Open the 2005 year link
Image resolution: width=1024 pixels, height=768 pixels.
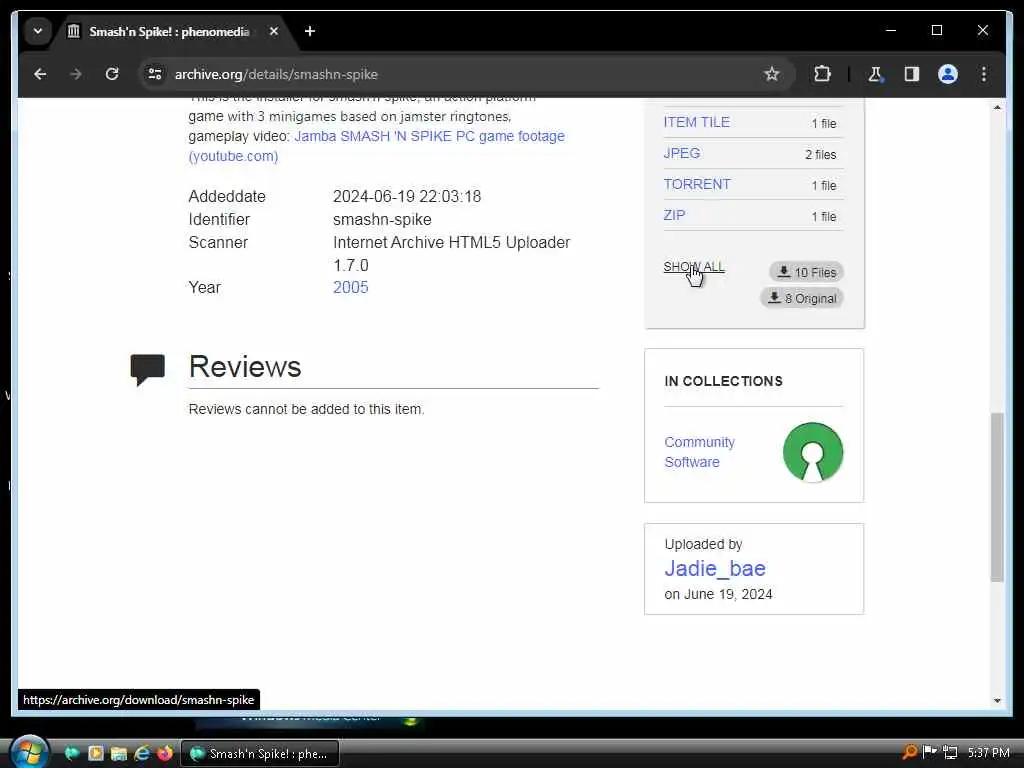351,287
